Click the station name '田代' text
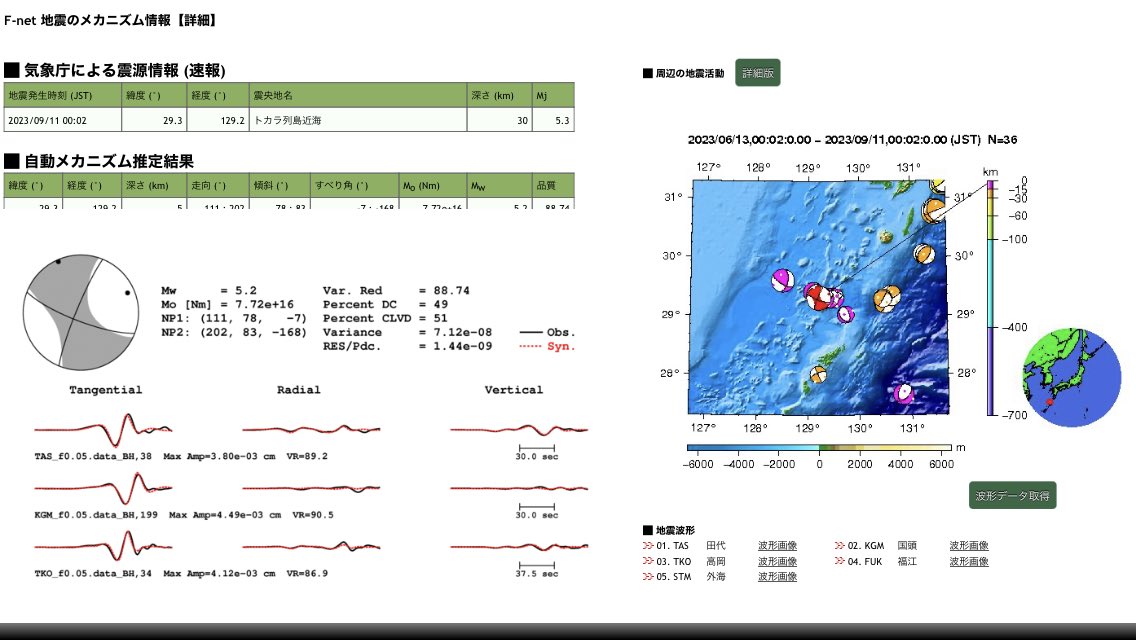Viewport: 1136px width, 640px height. click(716, 546)
